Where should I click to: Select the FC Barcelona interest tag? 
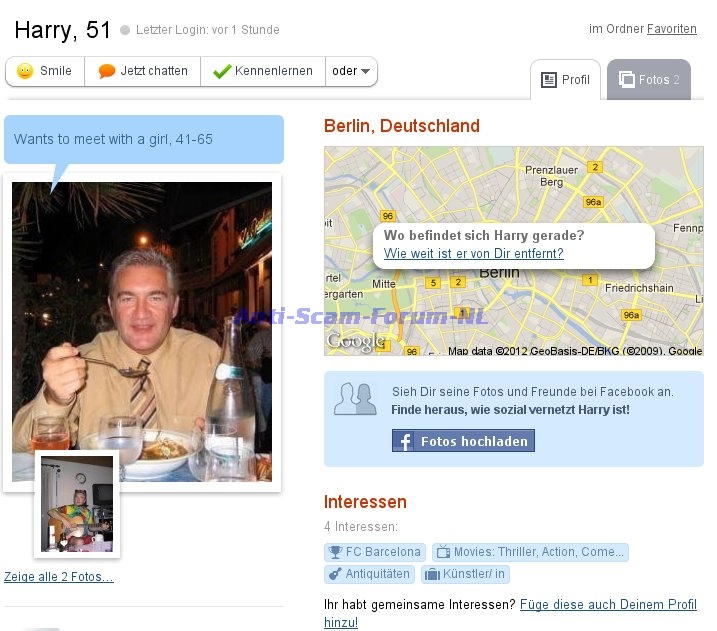pos(375,552)
